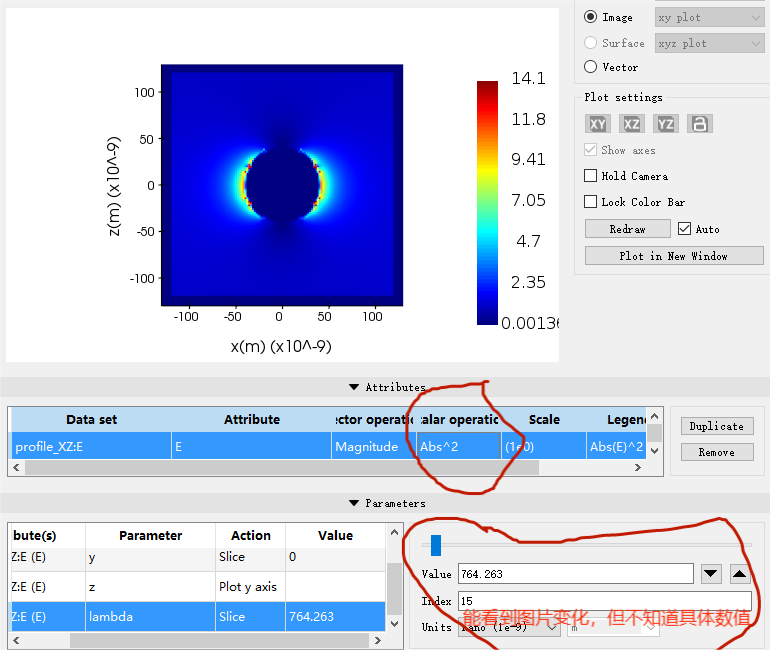
Task: Click the padlock icon in Plot settings
Action: pyautogui.click(x=700, y=124)
